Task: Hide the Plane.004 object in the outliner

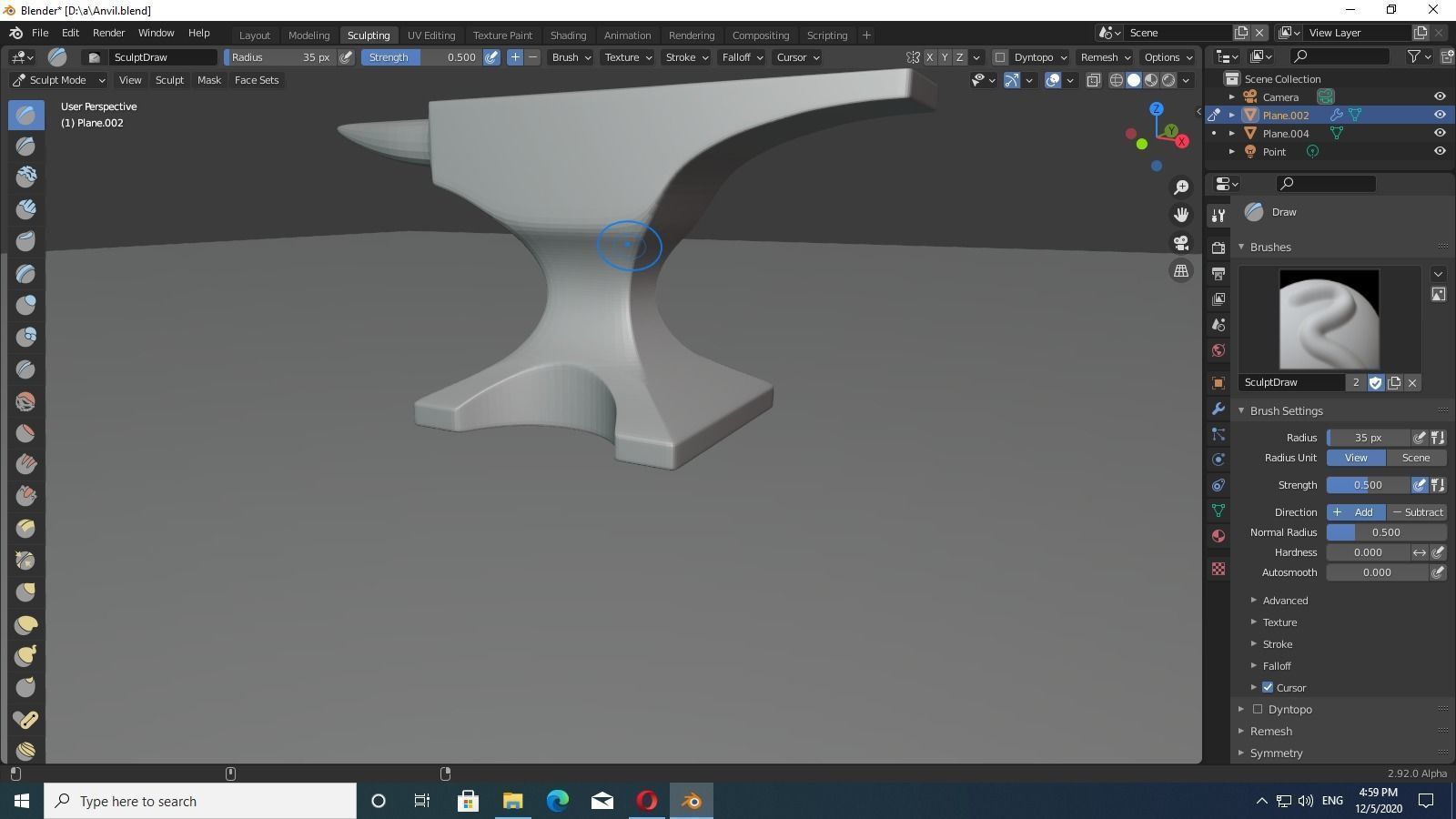Action: click(1440, 133)
